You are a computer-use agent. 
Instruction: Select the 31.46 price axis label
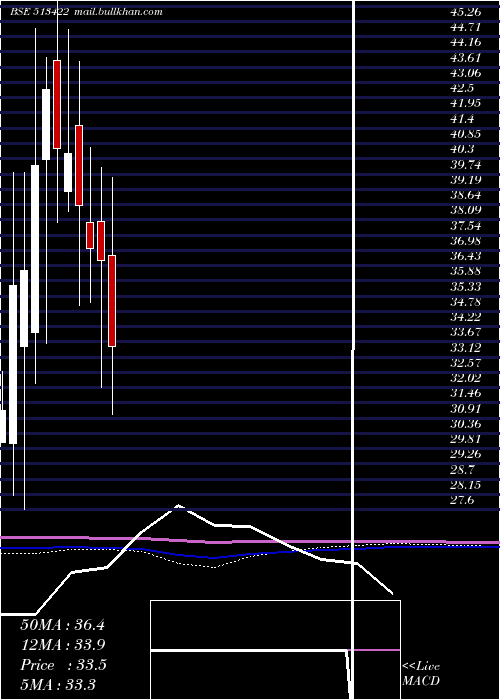click(x=465, y=393)
